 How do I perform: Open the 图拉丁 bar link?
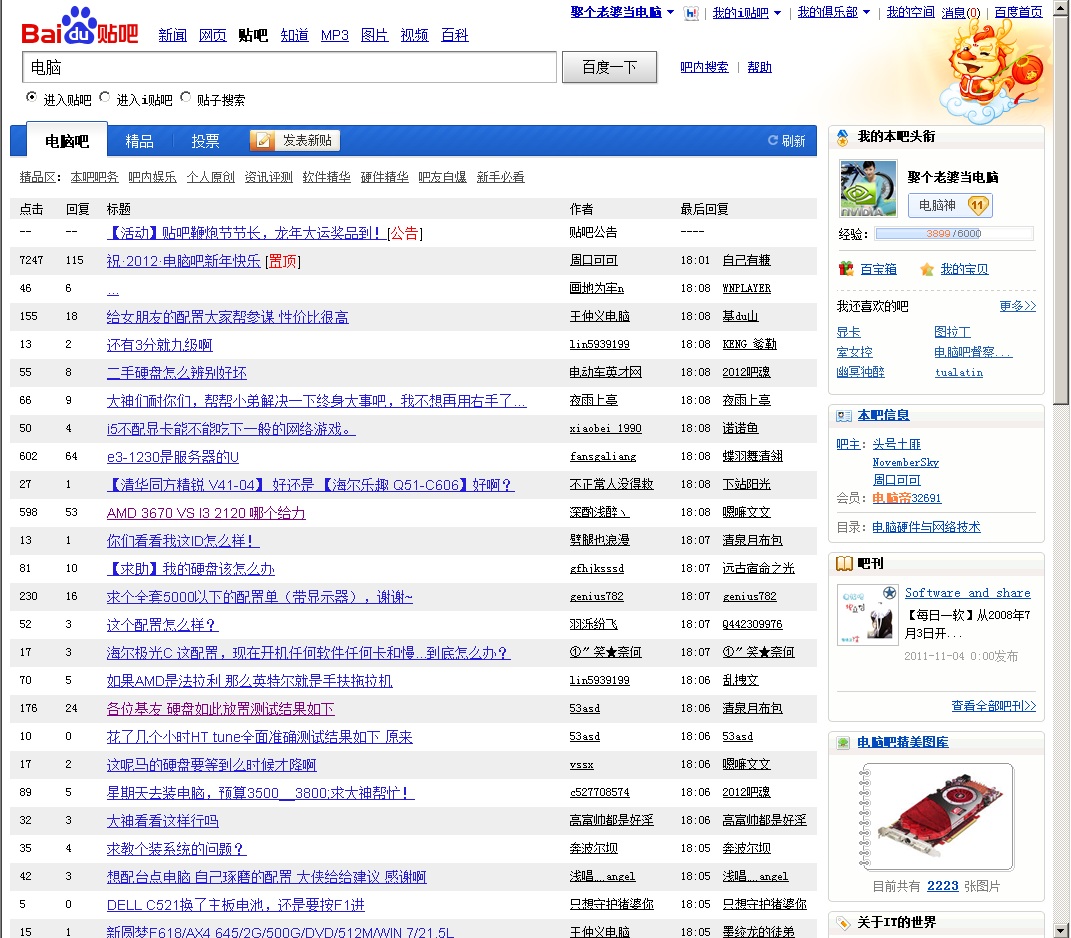point(952,332)
